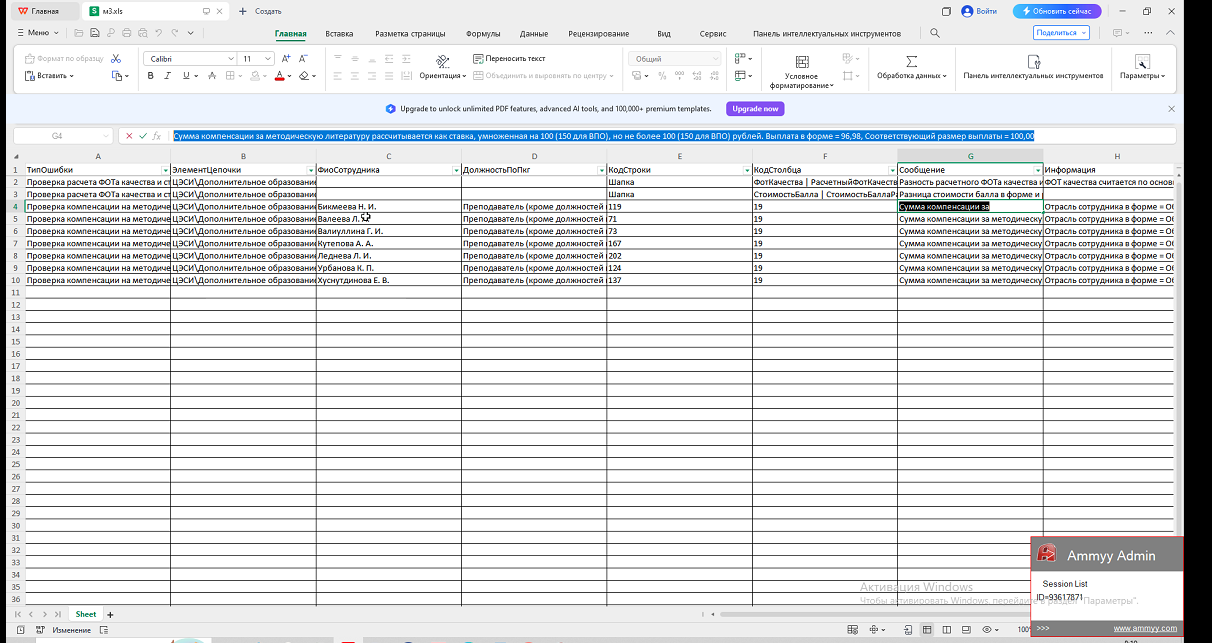
Task: Select column H header
Action: click(1116, 157)
